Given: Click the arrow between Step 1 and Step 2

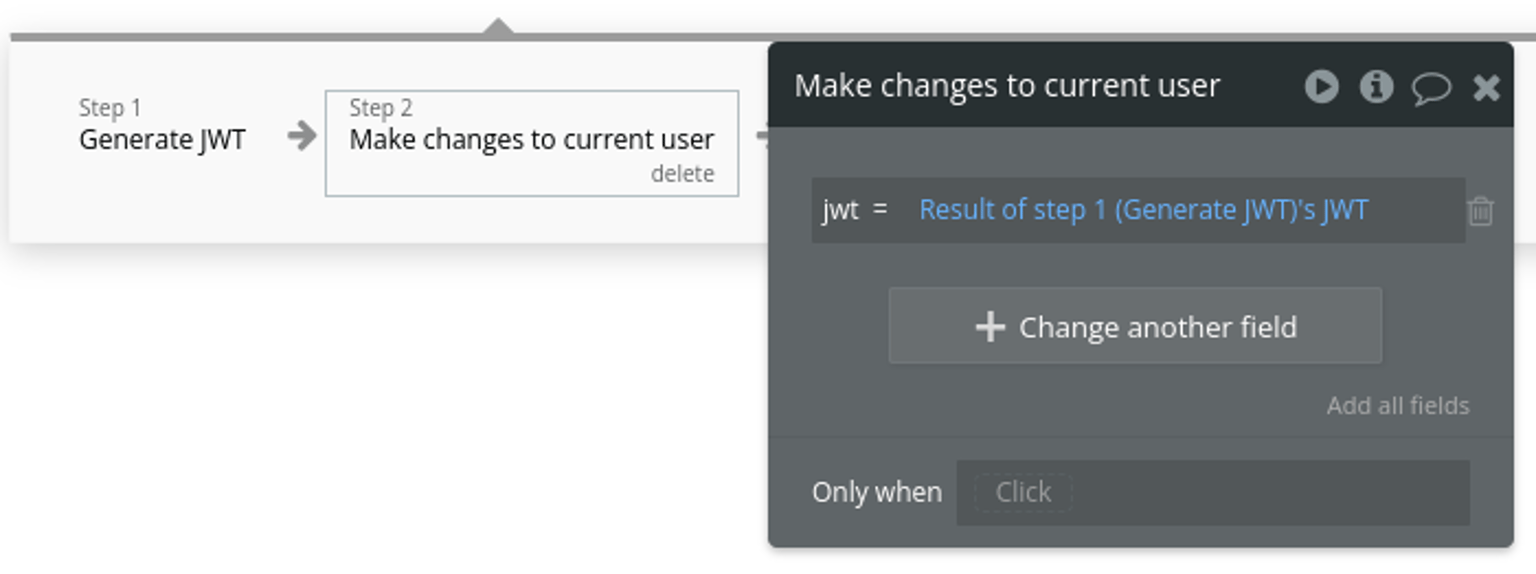Looking at the screenshot, I should pos(300,136).
